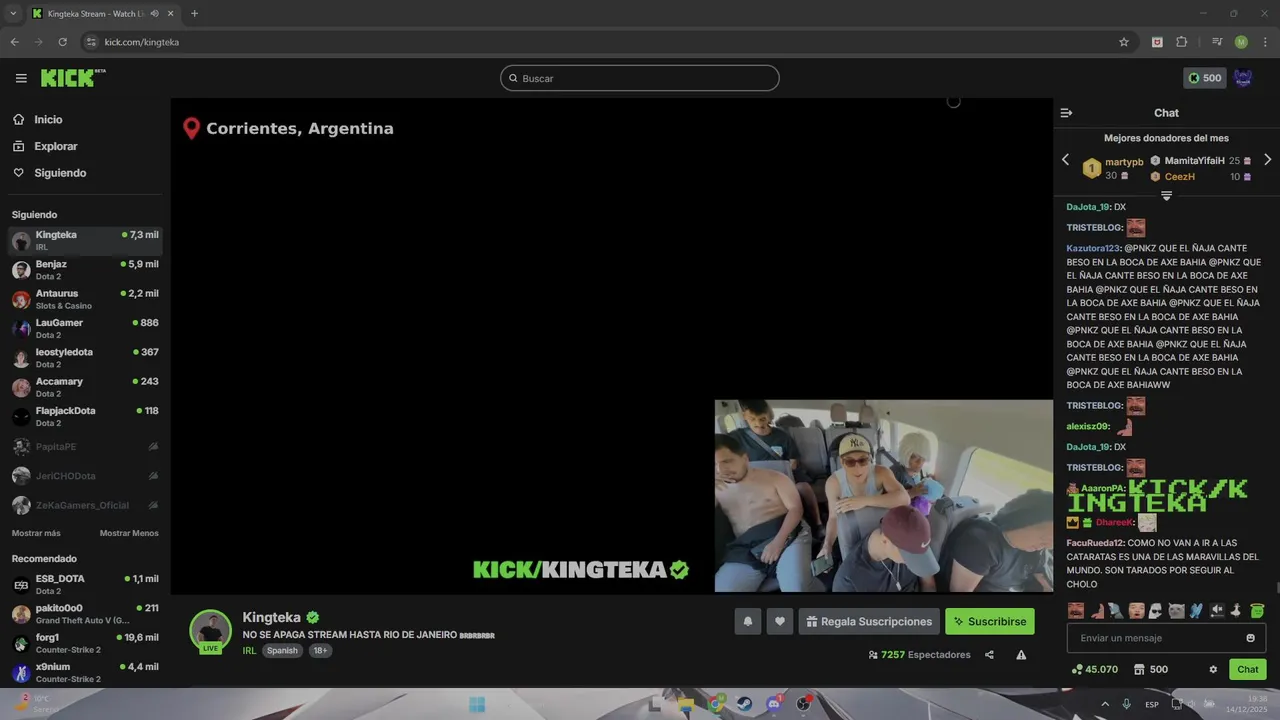Viewport: 1280px width, 720px height.
Task: Open the Benjaz channel in the following list
Action: (85, 270)
